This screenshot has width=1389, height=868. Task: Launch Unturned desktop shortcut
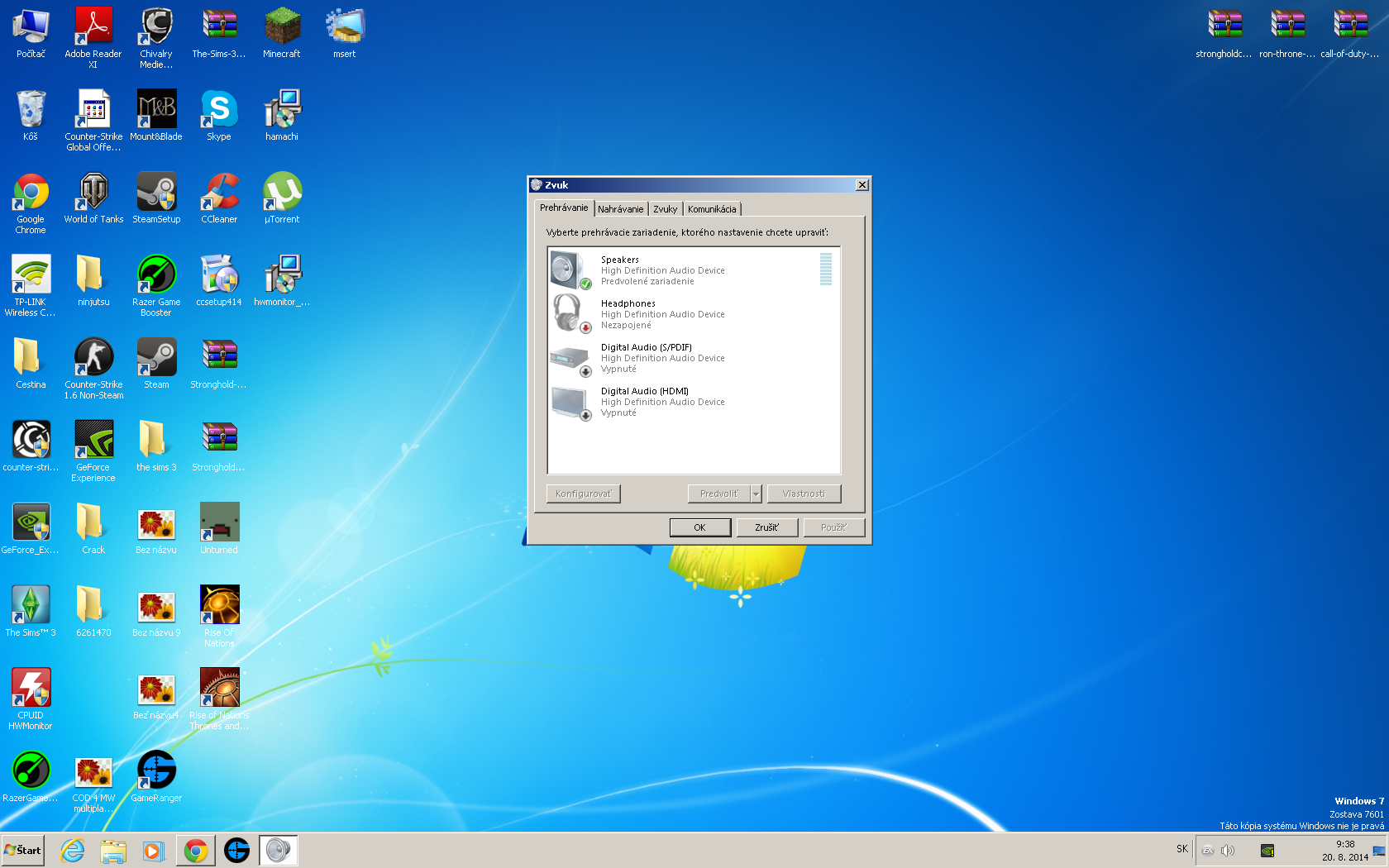219,529
